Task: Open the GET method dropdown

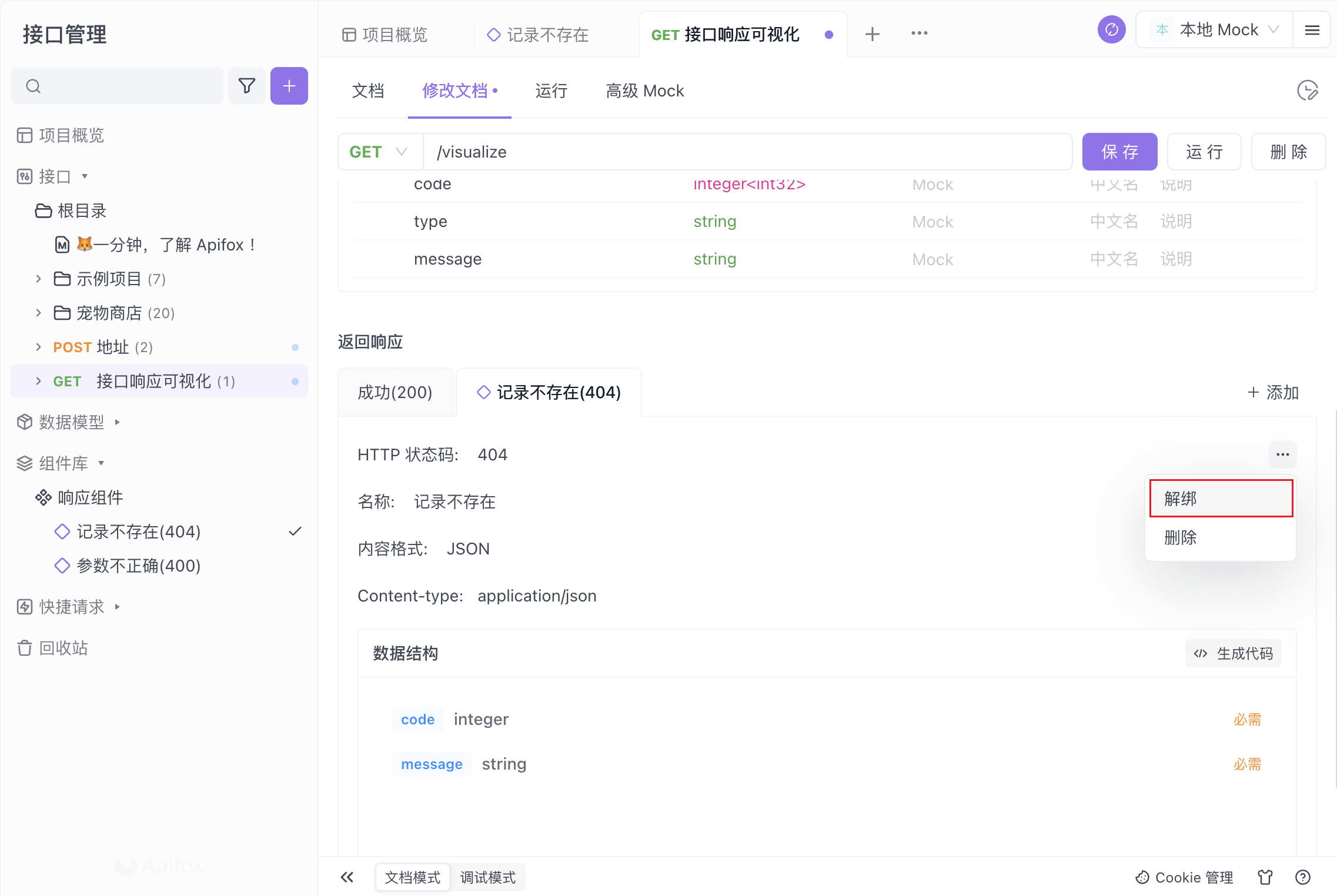Action: click(x=379, y=152)
